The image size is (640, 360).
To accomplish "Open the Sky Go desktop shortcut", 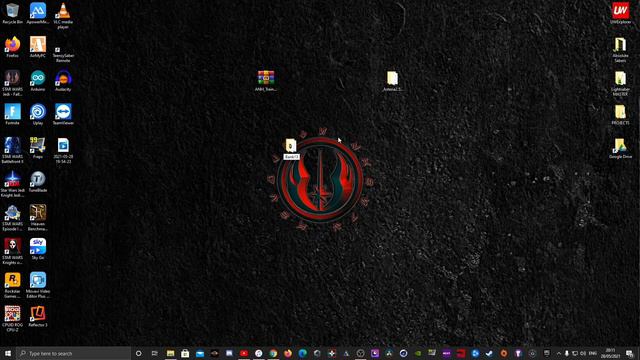I will pos(38,249).
